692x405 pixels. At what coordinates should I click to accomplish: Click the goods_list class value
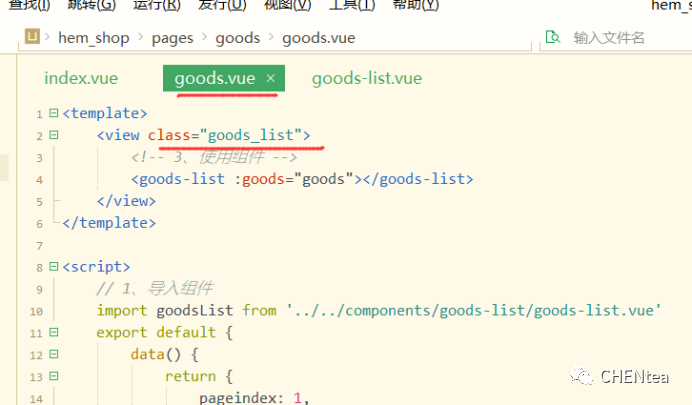251,135
